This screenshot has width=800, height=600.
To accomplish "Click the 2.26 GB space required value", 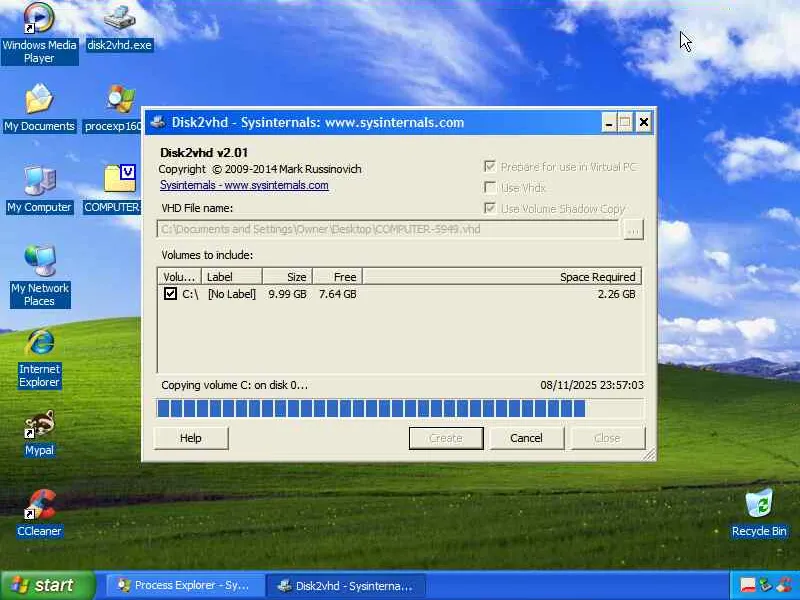I will point(616,294).
